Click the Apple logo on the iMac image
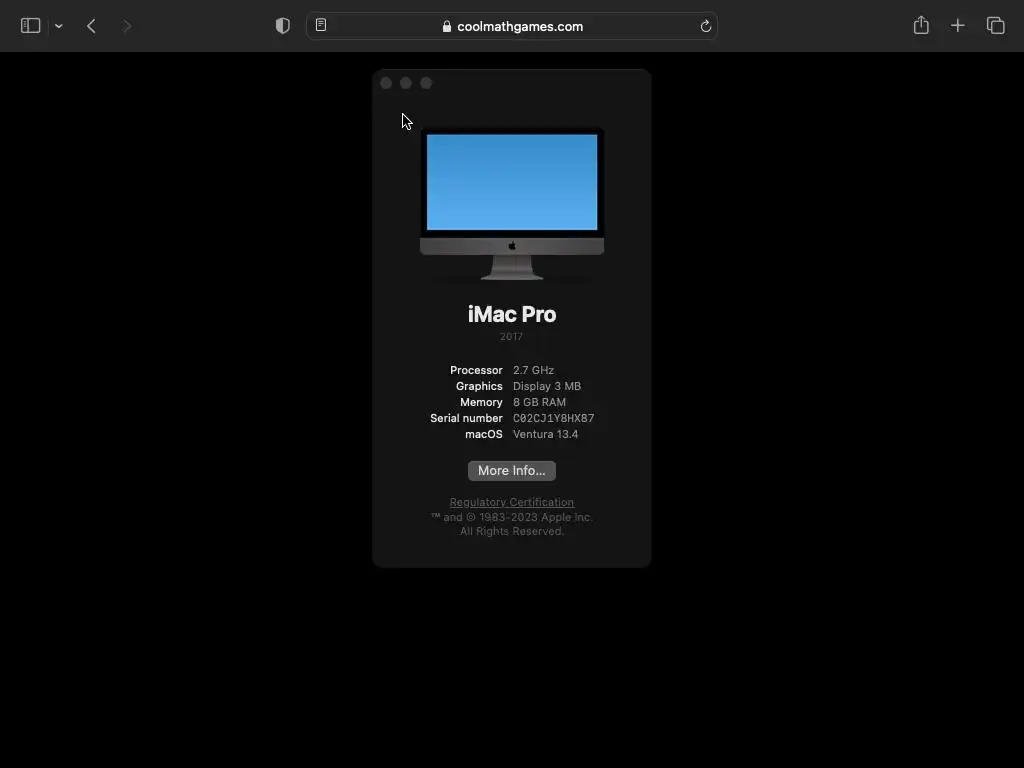Image resolution: width=1024 pixels, height=768 pixels. 512,246
